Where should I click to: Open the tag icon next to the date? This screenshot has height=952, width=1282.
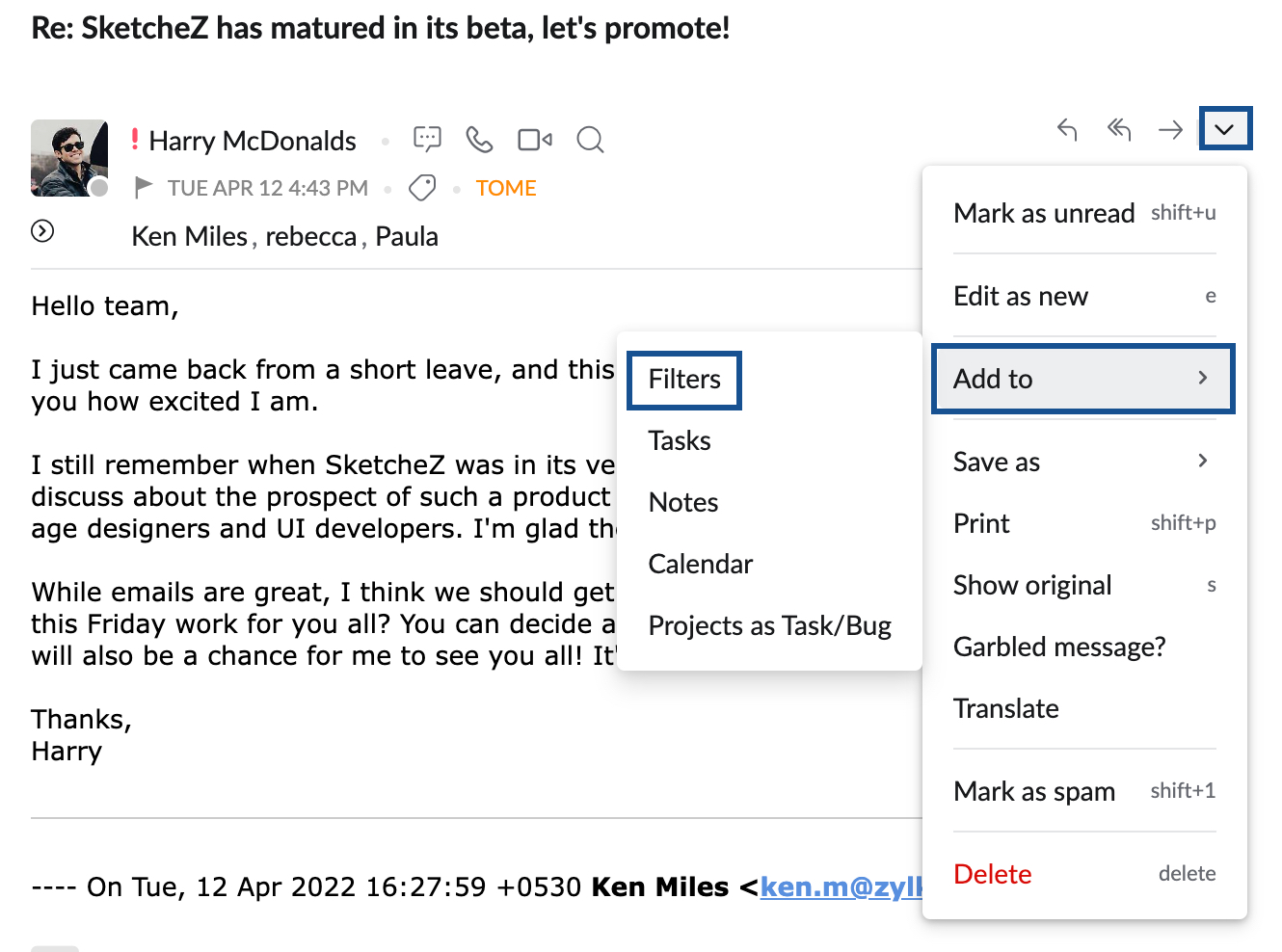pos(422,188)
